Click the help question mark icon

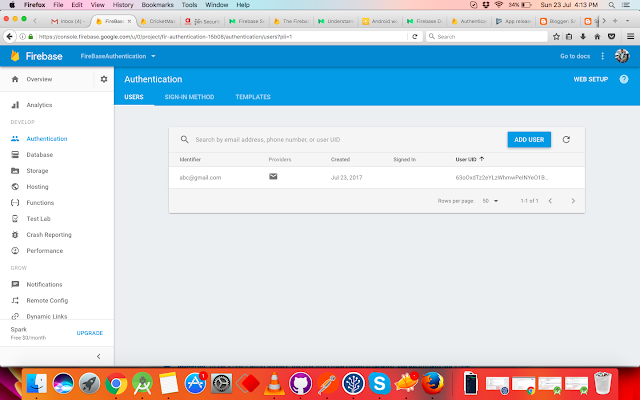pyautogui.click(x=624, y=79)
